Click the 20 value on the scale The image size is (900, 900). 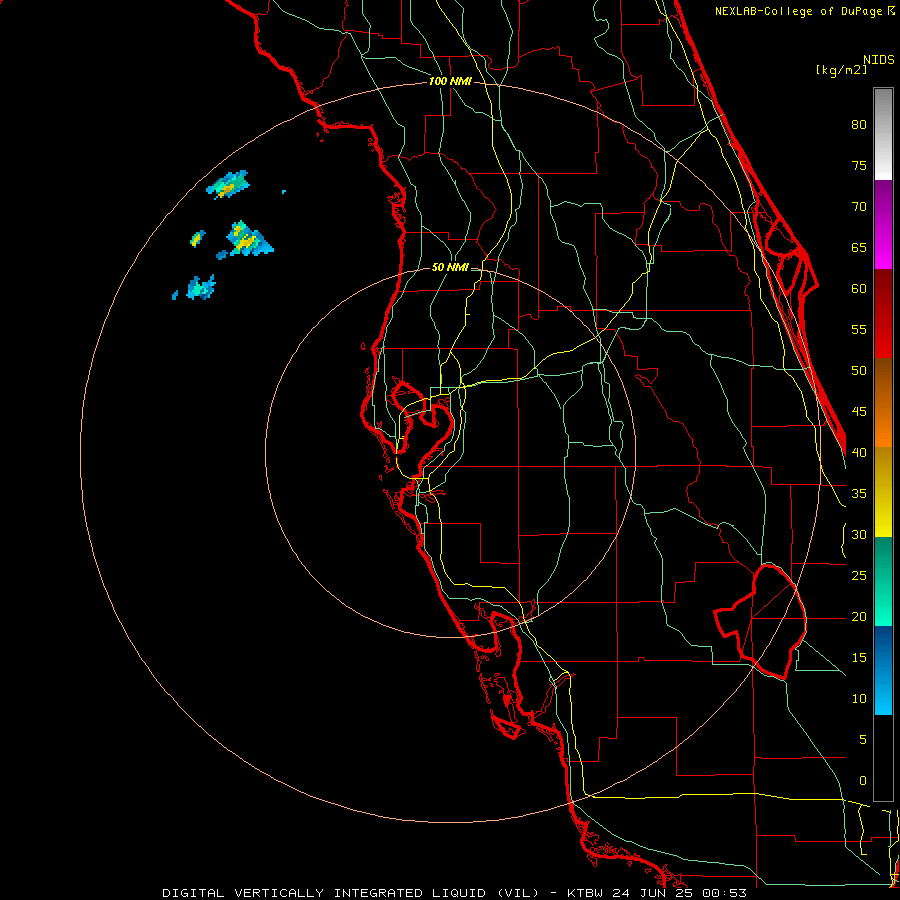coord(859,616)
